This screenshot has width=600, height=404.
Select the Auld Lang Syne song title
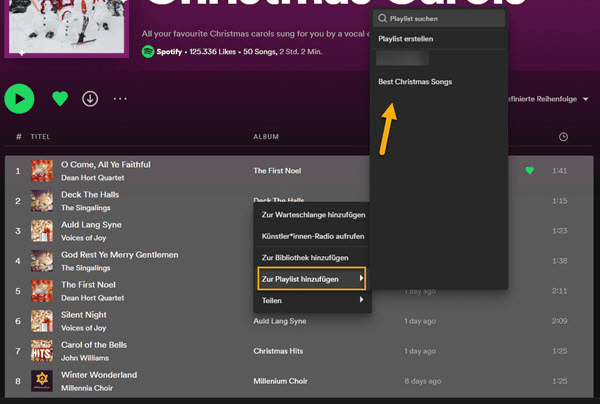[91, 225]
